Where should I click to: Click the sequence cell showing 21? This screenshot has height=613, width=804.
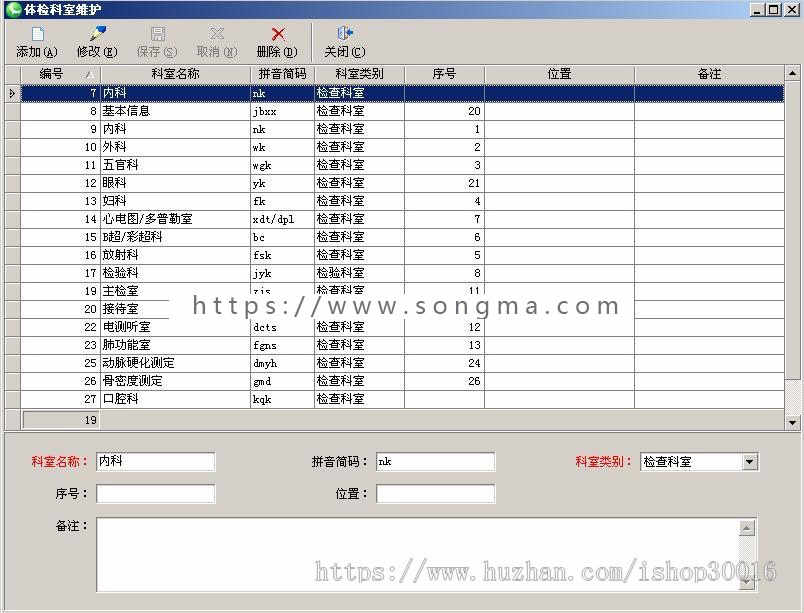[x=444, y=183]
